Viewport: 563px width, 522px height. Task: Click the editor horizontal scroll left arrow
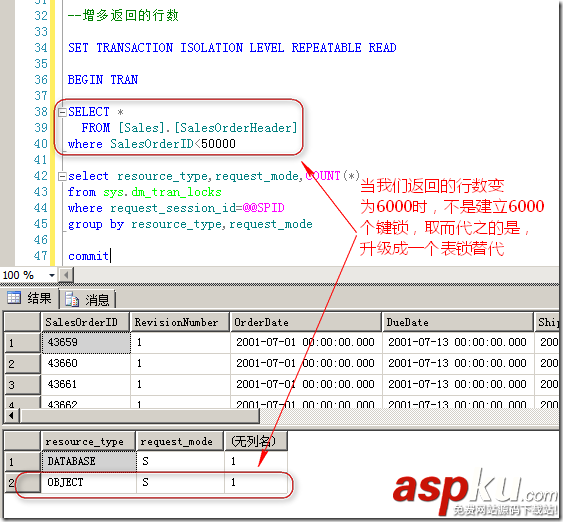point(66,275)
